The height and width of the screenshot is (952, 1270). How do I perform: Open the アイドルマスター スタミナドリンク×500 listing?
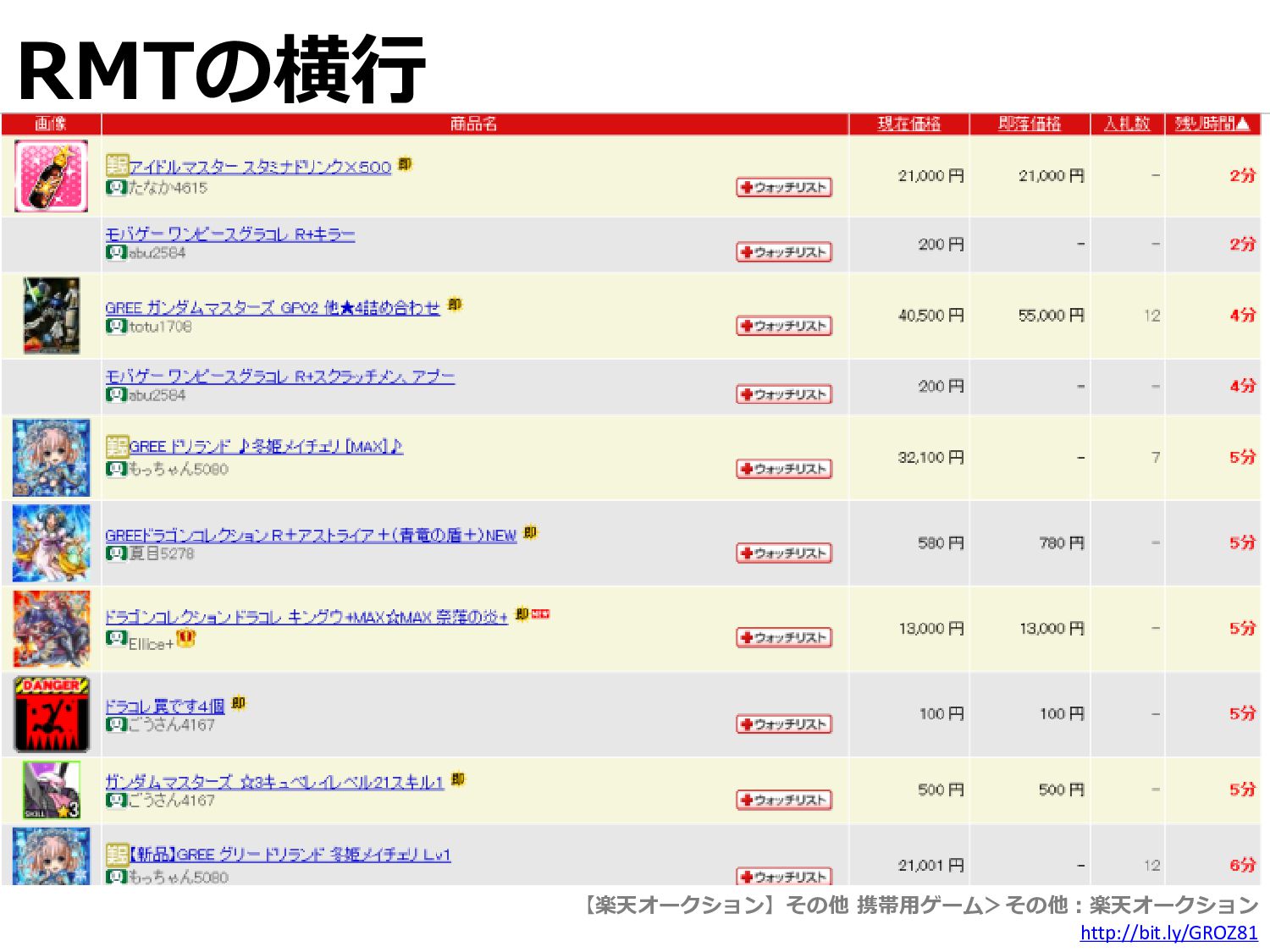pos(260,167)
